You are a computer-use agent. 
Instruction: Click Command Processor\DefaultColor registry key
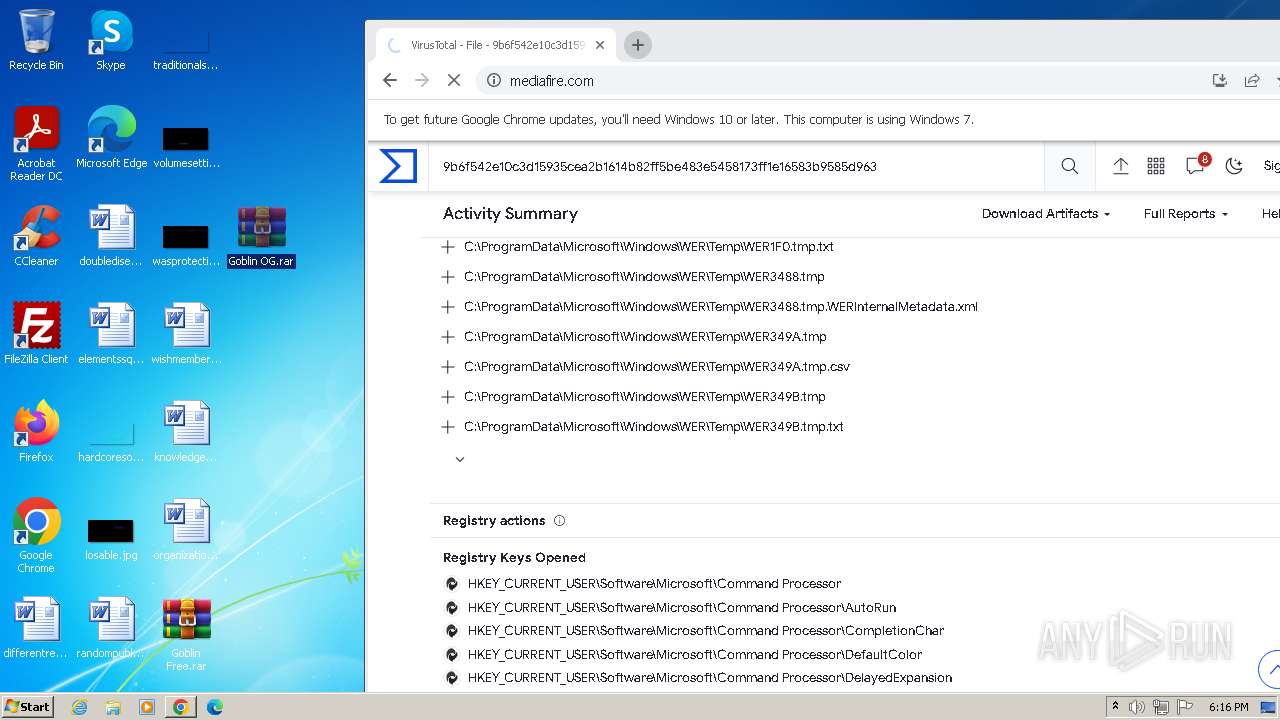[695, 654]
